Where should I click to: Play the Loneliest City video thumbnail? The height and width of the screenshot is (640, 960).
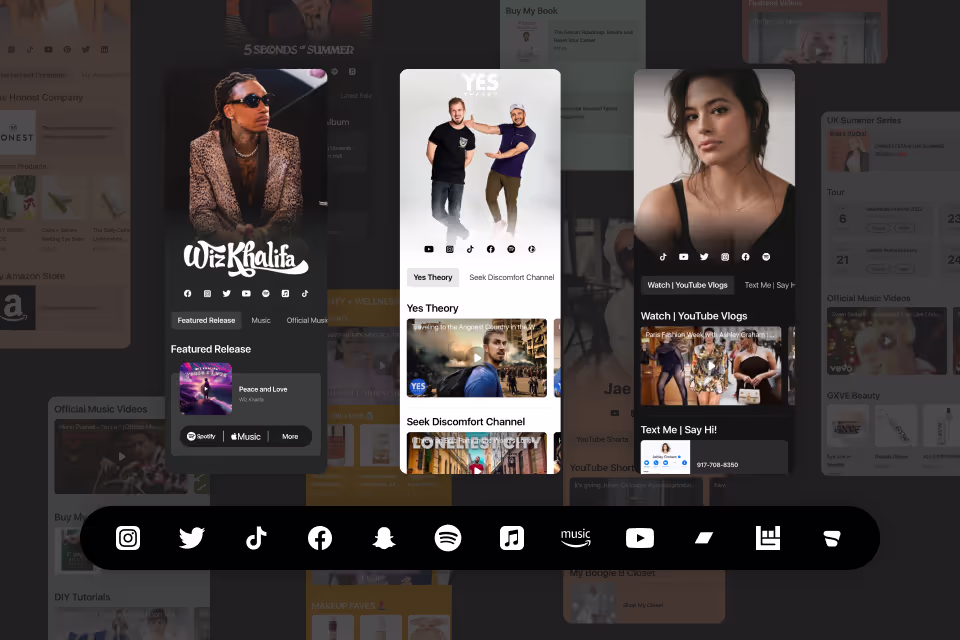(477, 453)
